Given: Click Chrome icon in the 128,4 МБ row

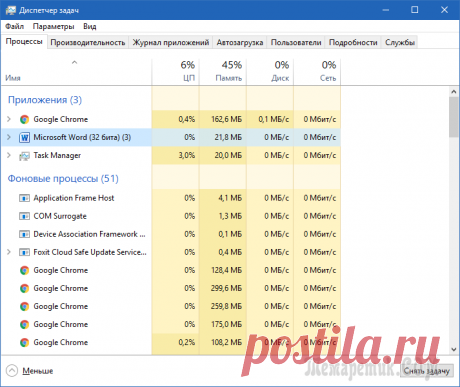Looking at the screenshot, I should (24, 270).
